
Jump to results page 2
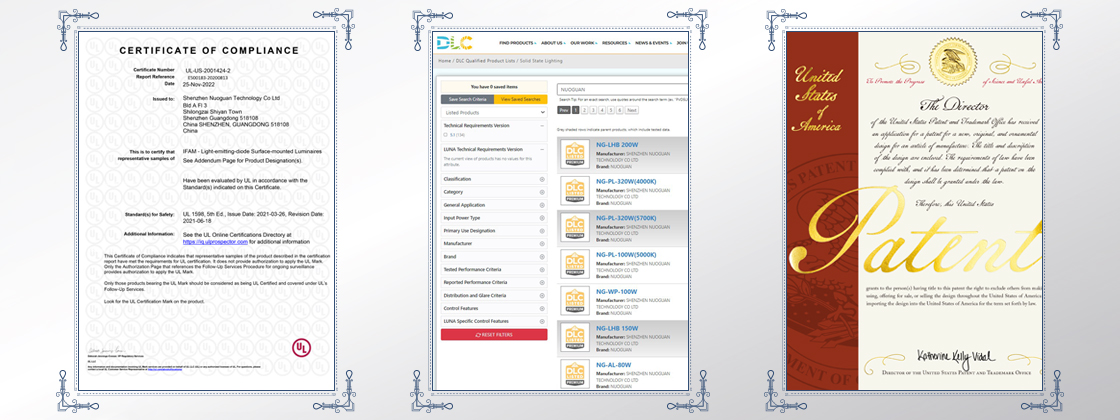[x=584, y=111]
